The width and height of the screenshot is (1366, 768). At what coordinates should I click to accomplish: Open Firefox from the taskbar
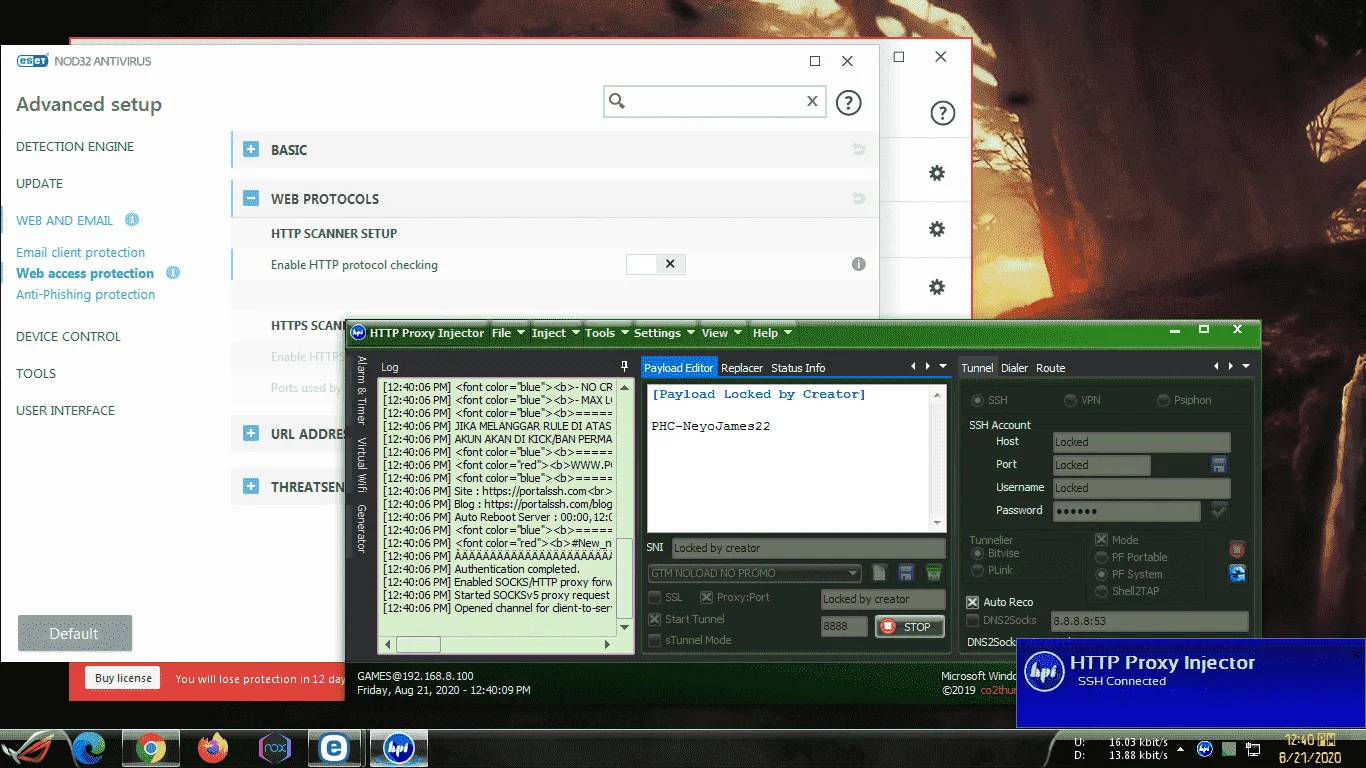[212, 747]
